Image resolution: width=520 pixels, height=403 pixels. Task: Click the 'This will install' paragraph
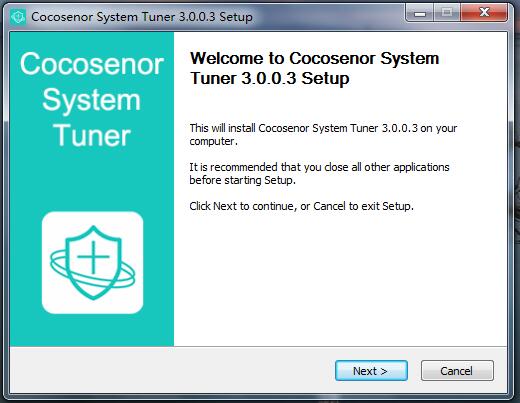click(323, 134)
